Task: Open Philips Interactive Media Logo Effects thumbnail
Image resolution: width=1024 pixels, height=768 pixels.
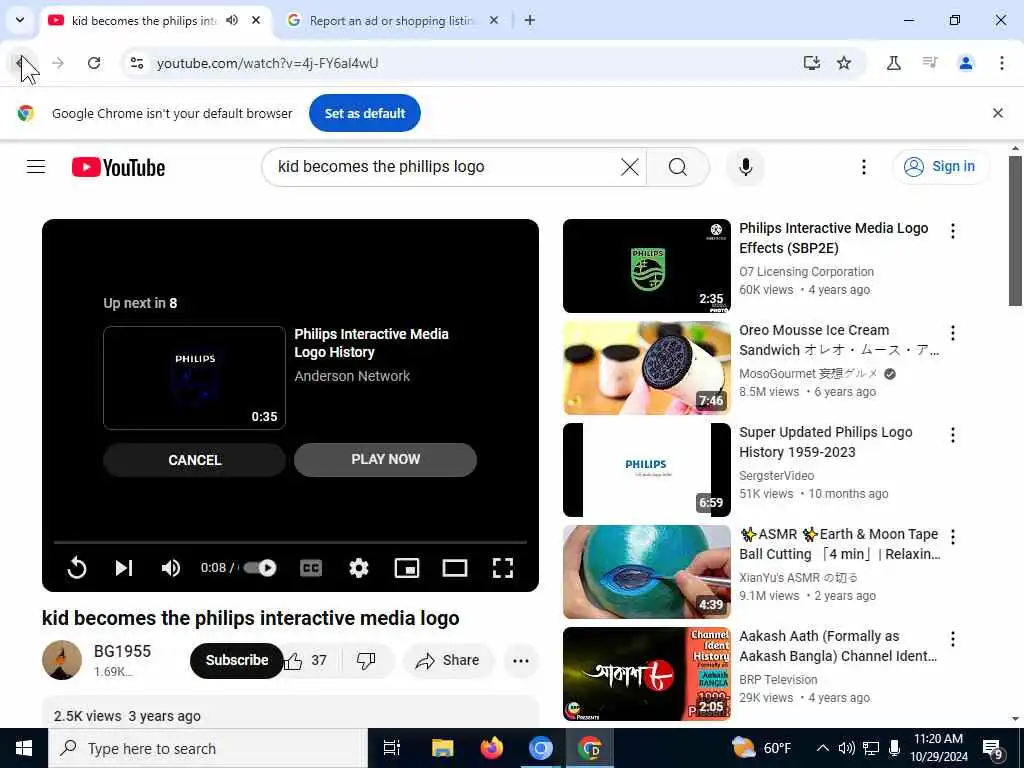Action: coord(647,266)
